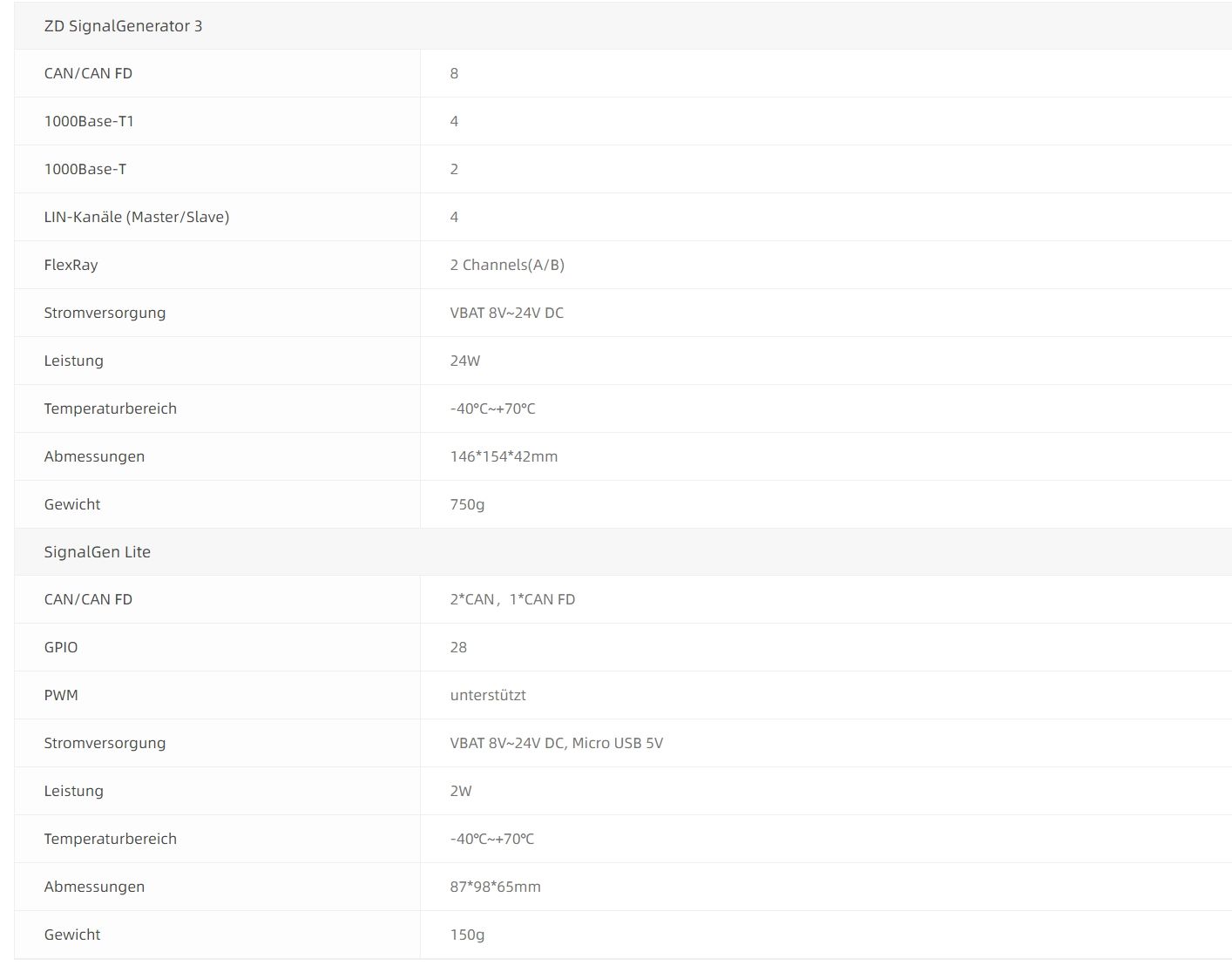Click the GPIO row label
Image resolution: width=1232 pixels, height=965 pixels.
pos(61,647)
